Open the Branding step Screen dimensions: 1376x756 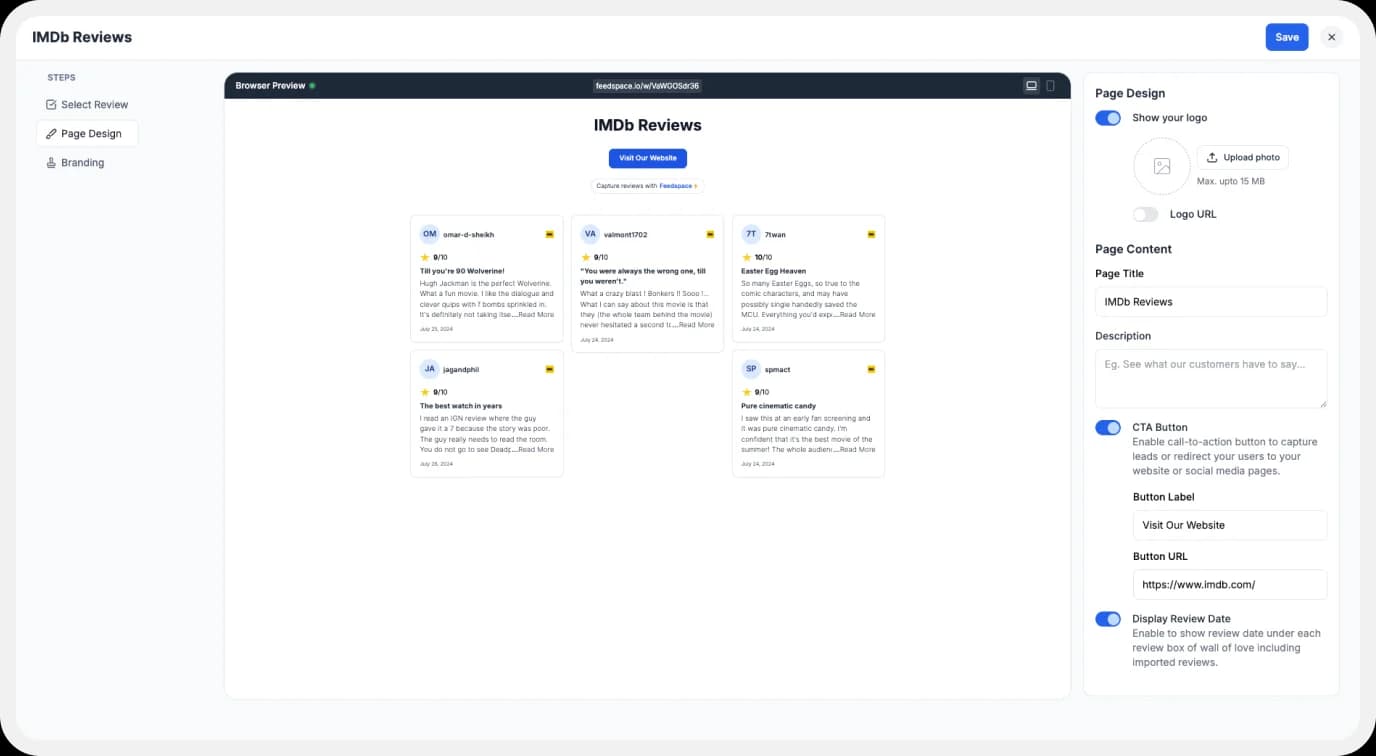pyautogui.click(x=83, y=162)
